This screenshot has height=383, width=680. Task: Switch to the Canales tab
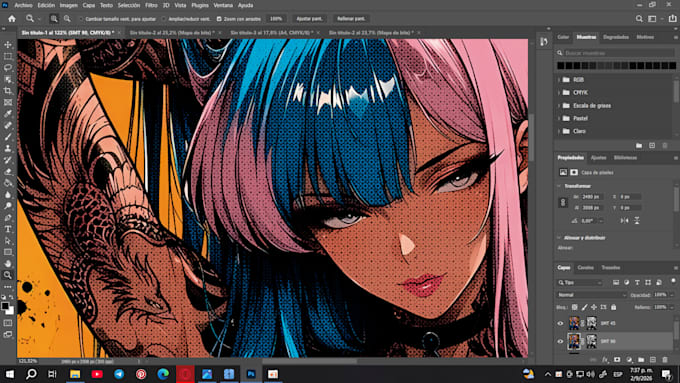coord(585,268)
